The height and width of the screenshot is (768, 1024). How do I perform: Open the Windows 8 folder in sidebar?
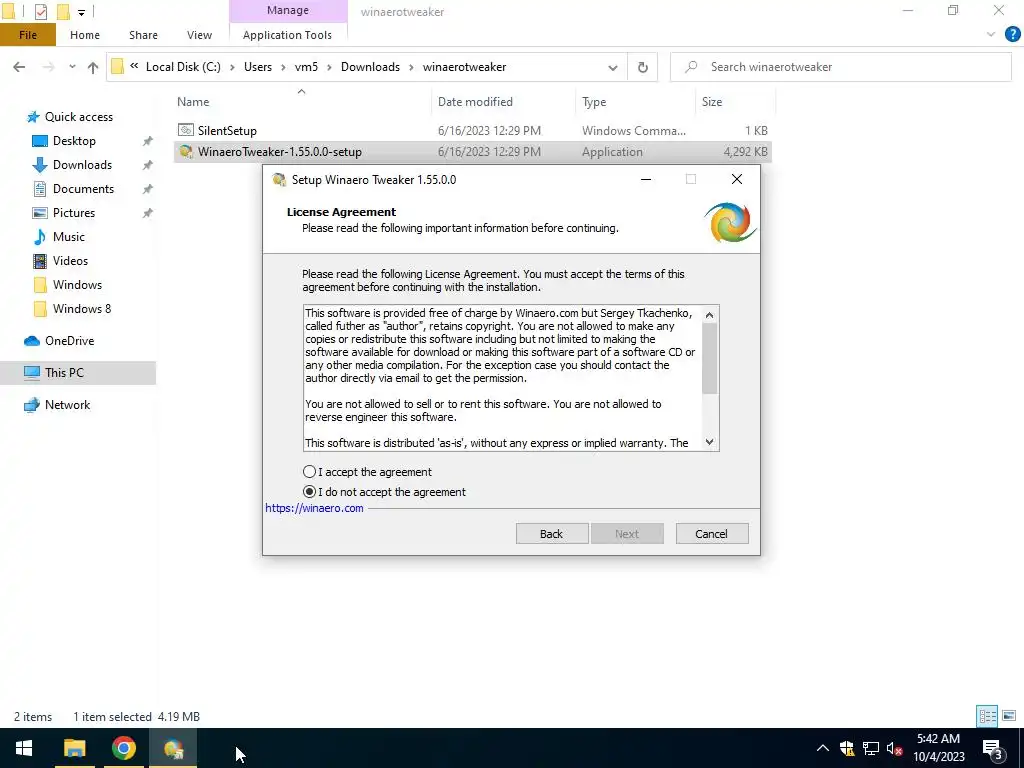82,308
